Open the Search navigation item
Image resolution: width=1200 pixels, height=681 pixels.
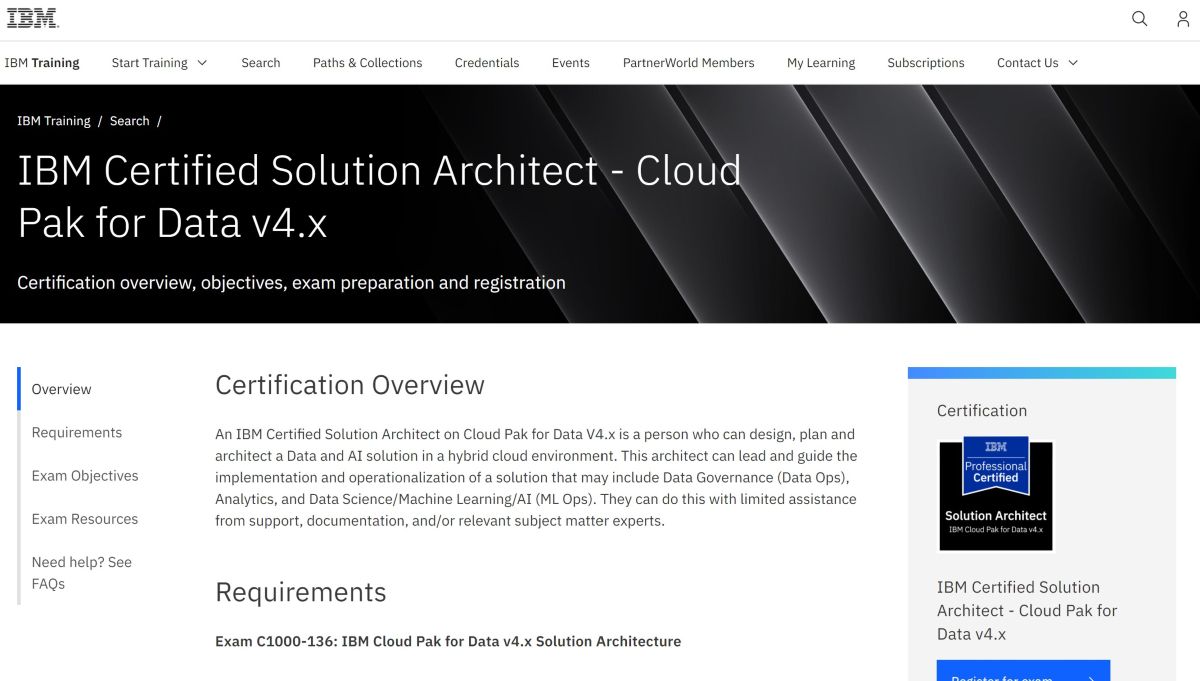coord(260,62)
